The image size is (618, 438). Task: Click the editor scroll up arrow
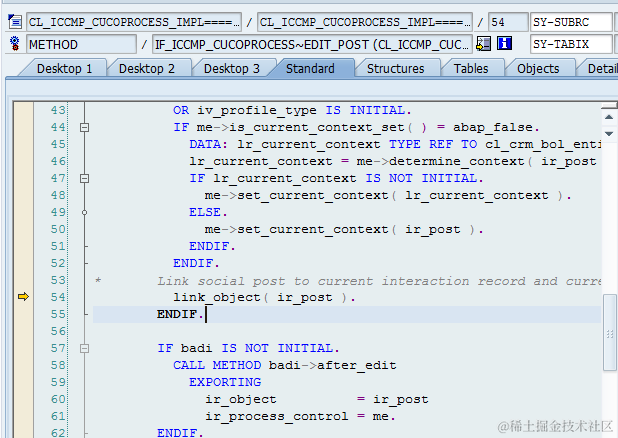[x=609, y=117]
